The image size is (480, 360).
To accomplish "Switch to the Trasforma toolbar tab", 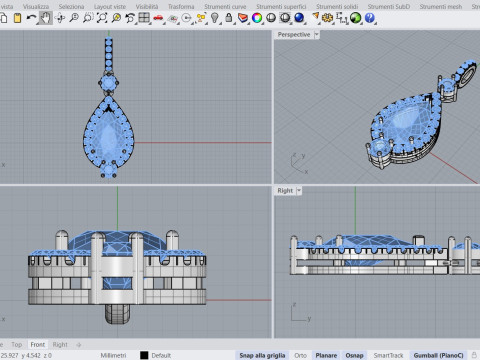I will point(181,6).
